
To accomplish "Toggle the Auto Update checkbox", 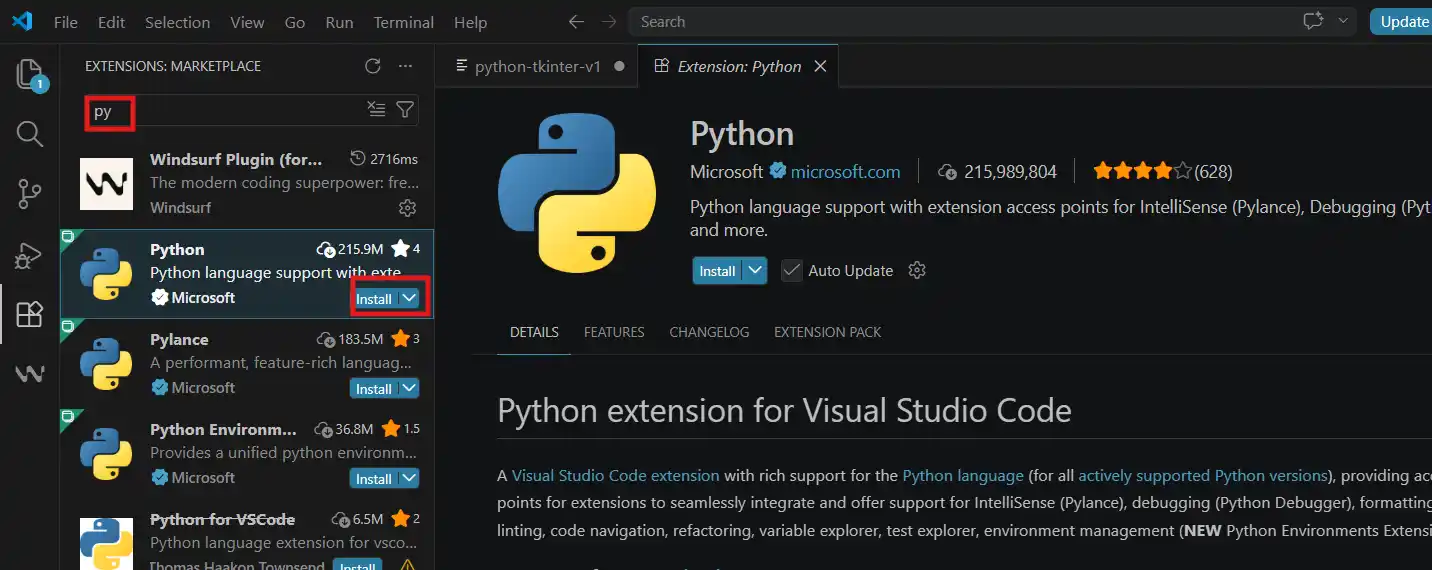I will click(x=792, y=270).
